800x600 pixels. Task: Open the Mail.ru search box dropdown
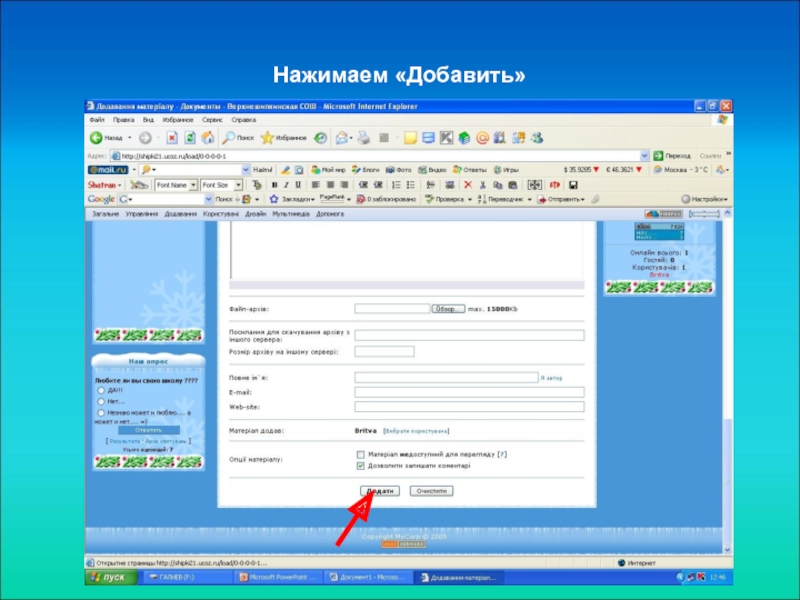click(x=246, y=170)
